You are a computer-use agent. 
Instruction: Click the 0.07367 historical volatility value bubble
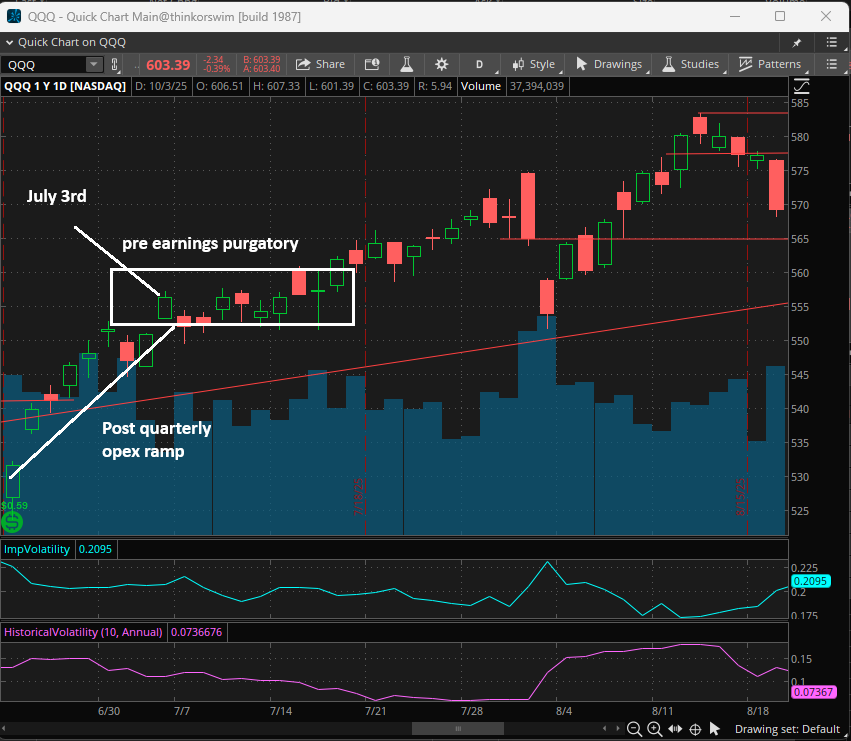click(813, 692)
